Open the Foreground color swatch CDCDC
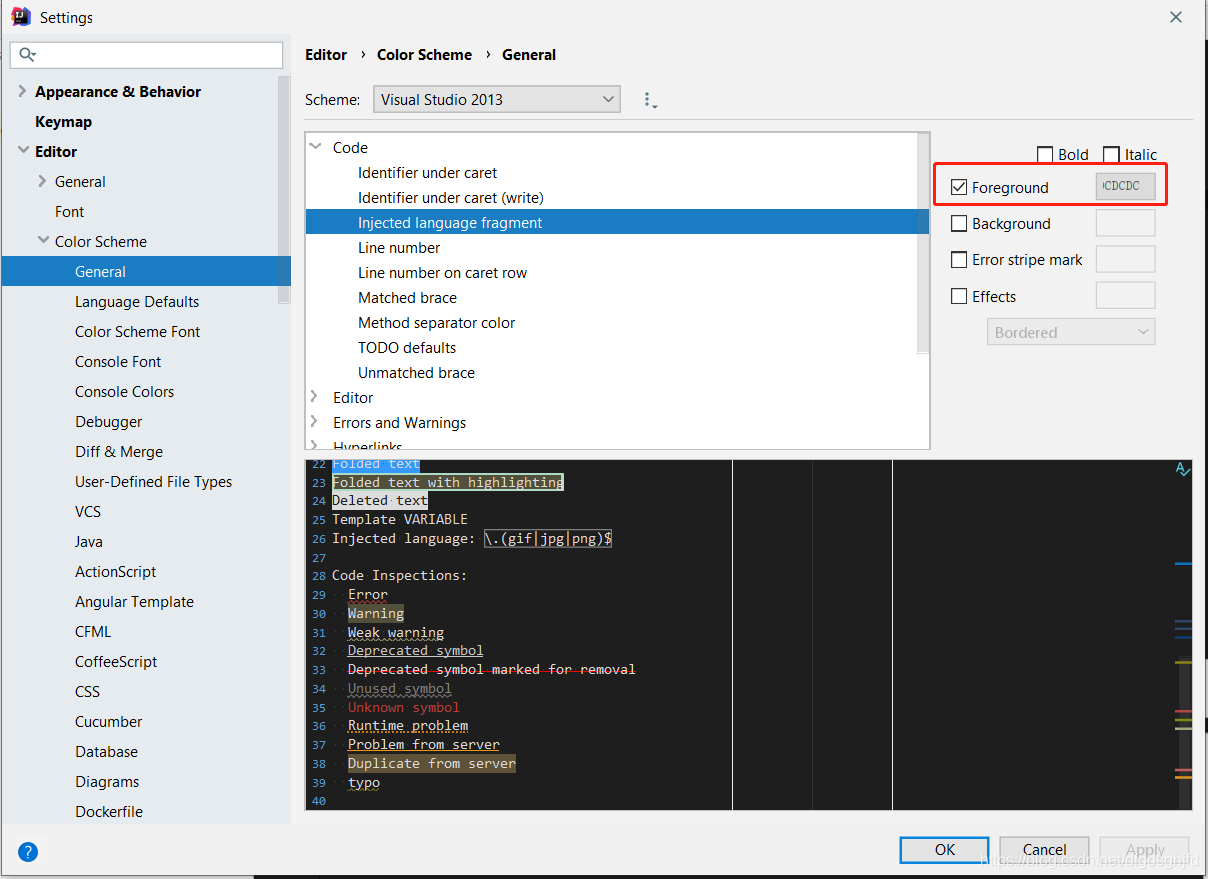This screenshot has width=1208, height=879. (1126, 186)
